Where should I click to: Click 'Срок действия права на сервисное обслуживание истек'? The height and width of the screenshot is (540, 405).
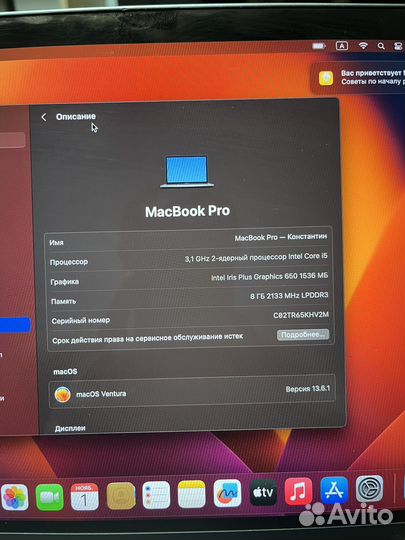click(x=147, y=339)
